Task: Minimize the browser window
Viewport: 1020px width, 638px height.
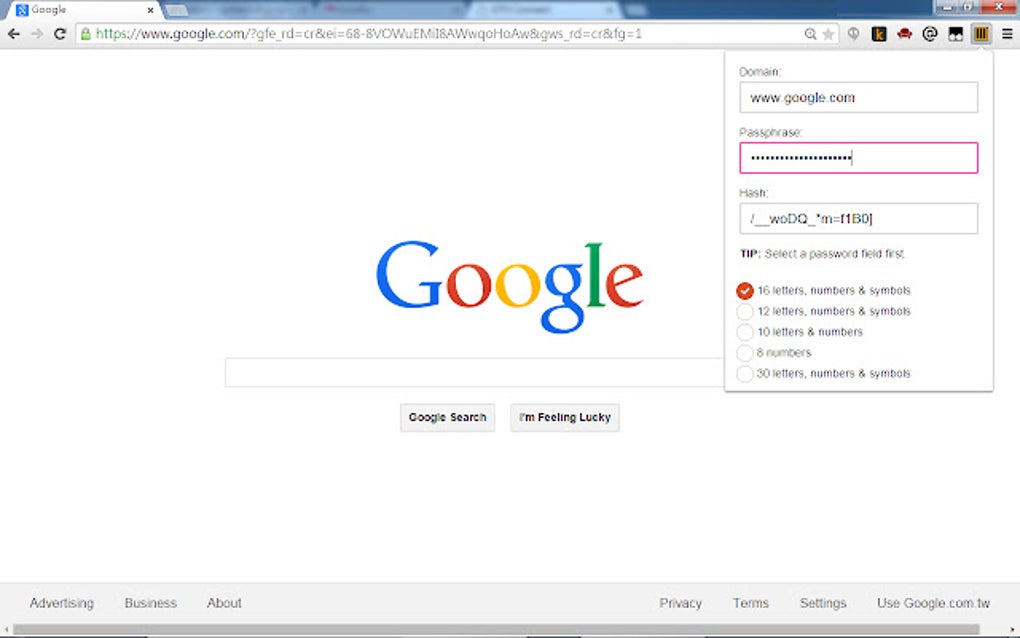Action: point(947,7)
